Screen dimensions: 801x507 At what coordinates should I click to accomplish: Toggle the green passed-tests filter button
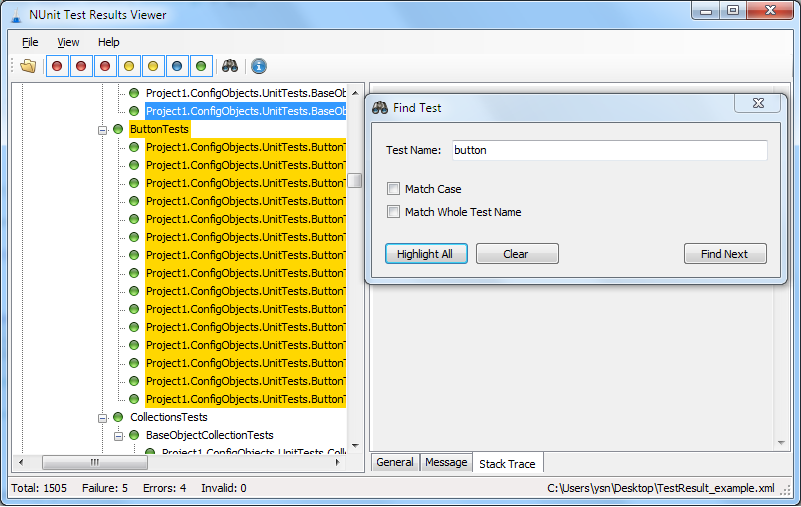coord(201,66)
